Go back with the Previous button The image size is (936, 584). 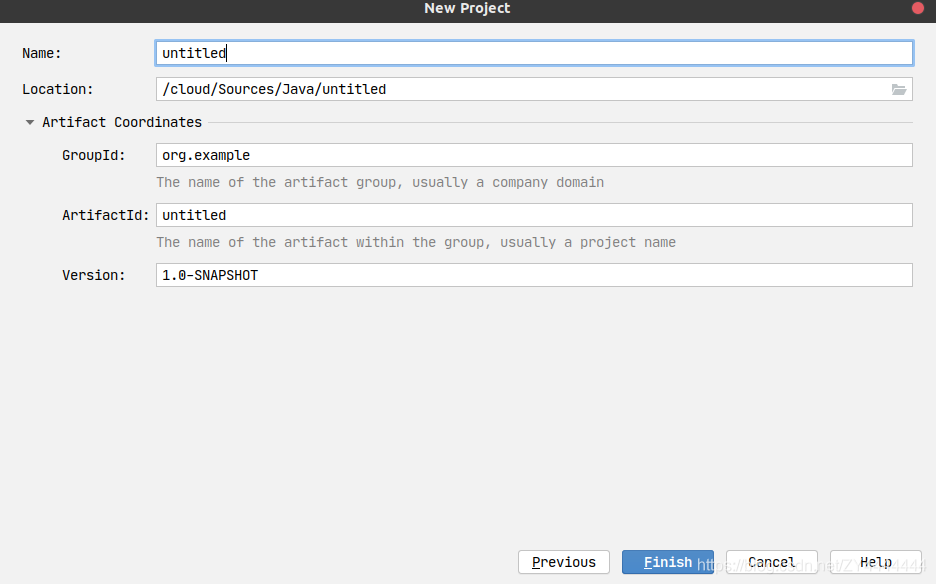(564, 562)
